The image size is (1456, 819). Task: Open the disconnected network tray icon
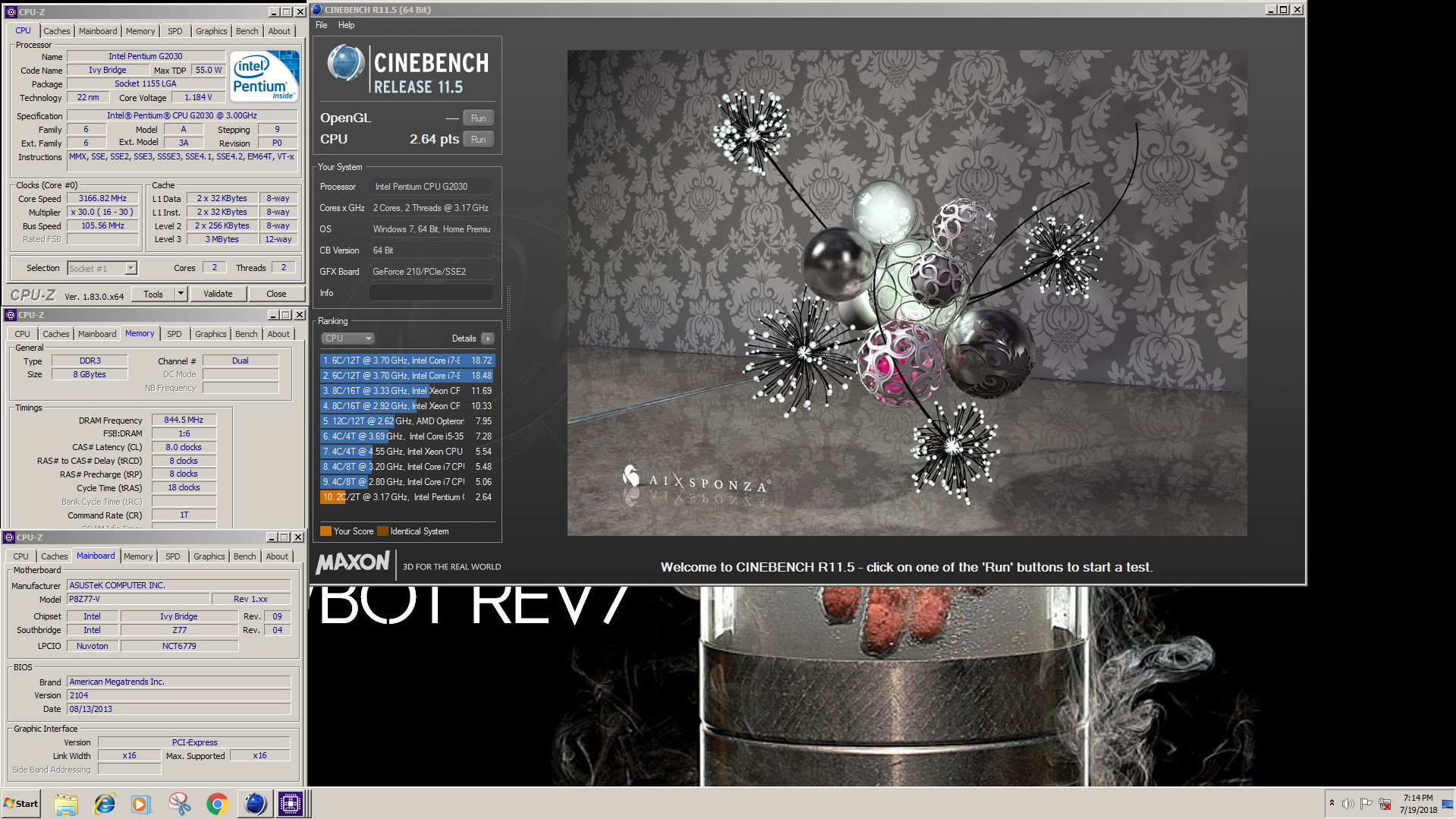(1385, 804)
